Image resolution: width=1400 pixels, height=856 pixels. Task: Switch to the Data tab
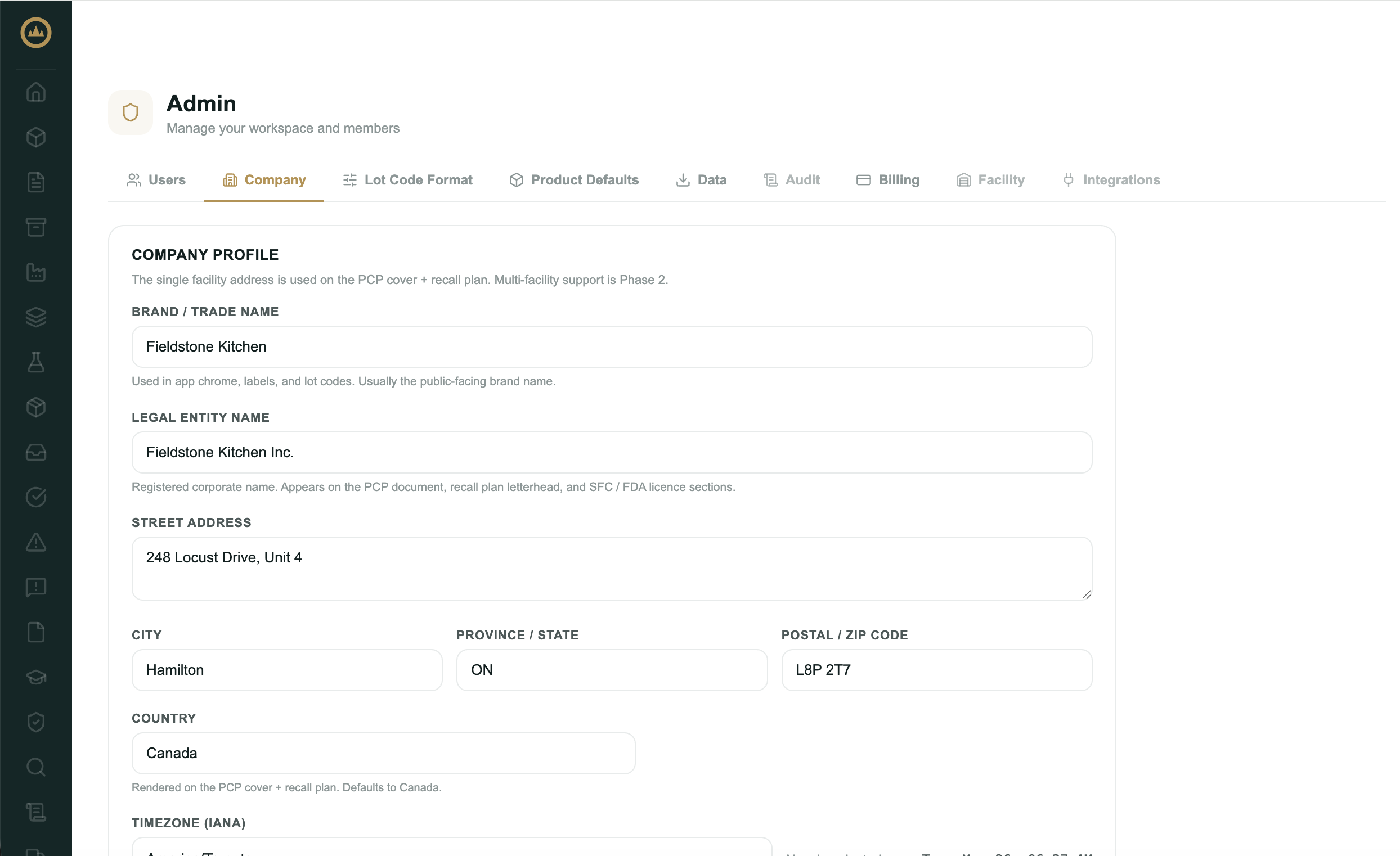pos(701,180)
